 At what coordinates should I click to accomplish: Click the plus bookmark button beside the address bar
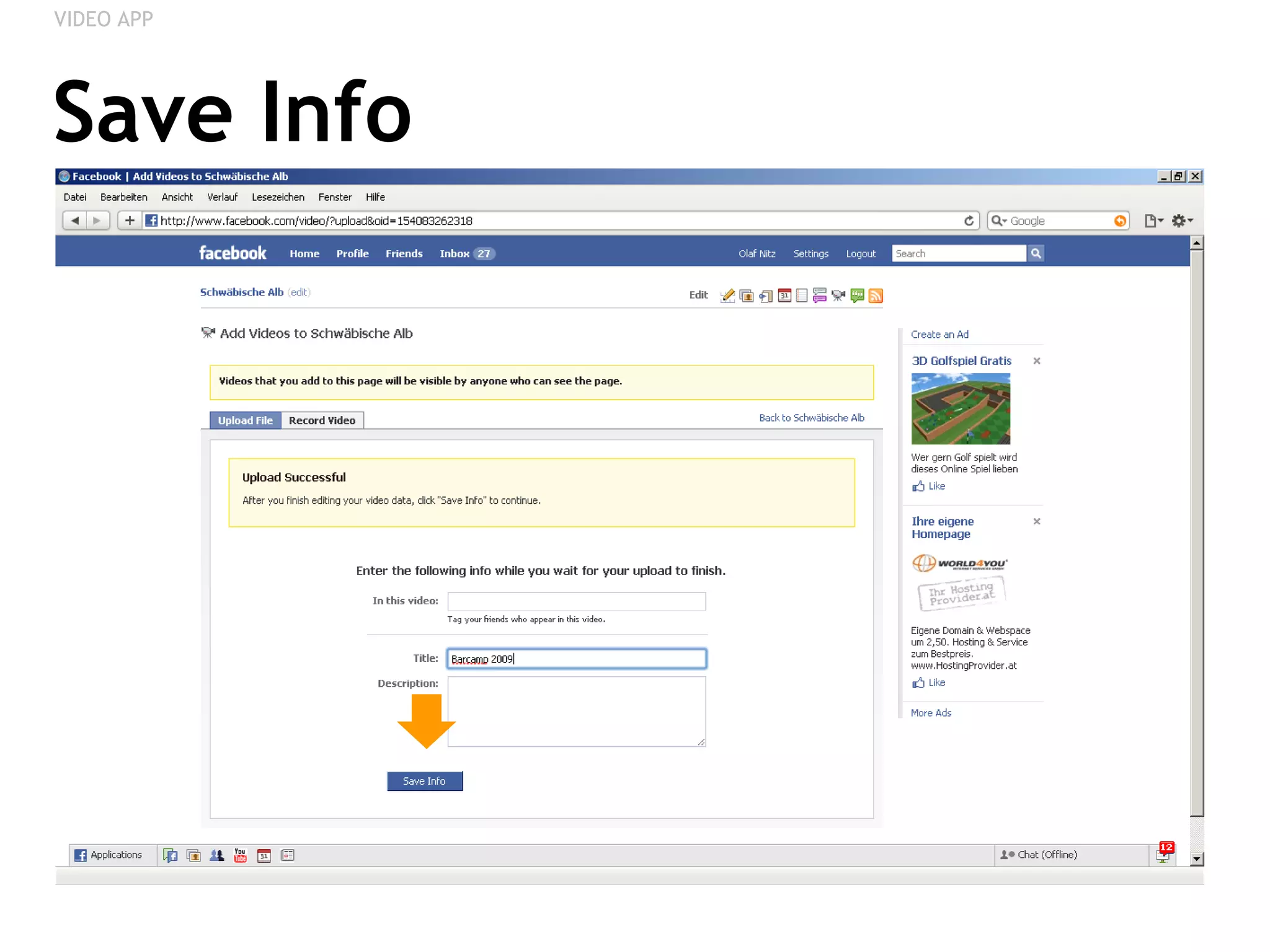(130, 221)
